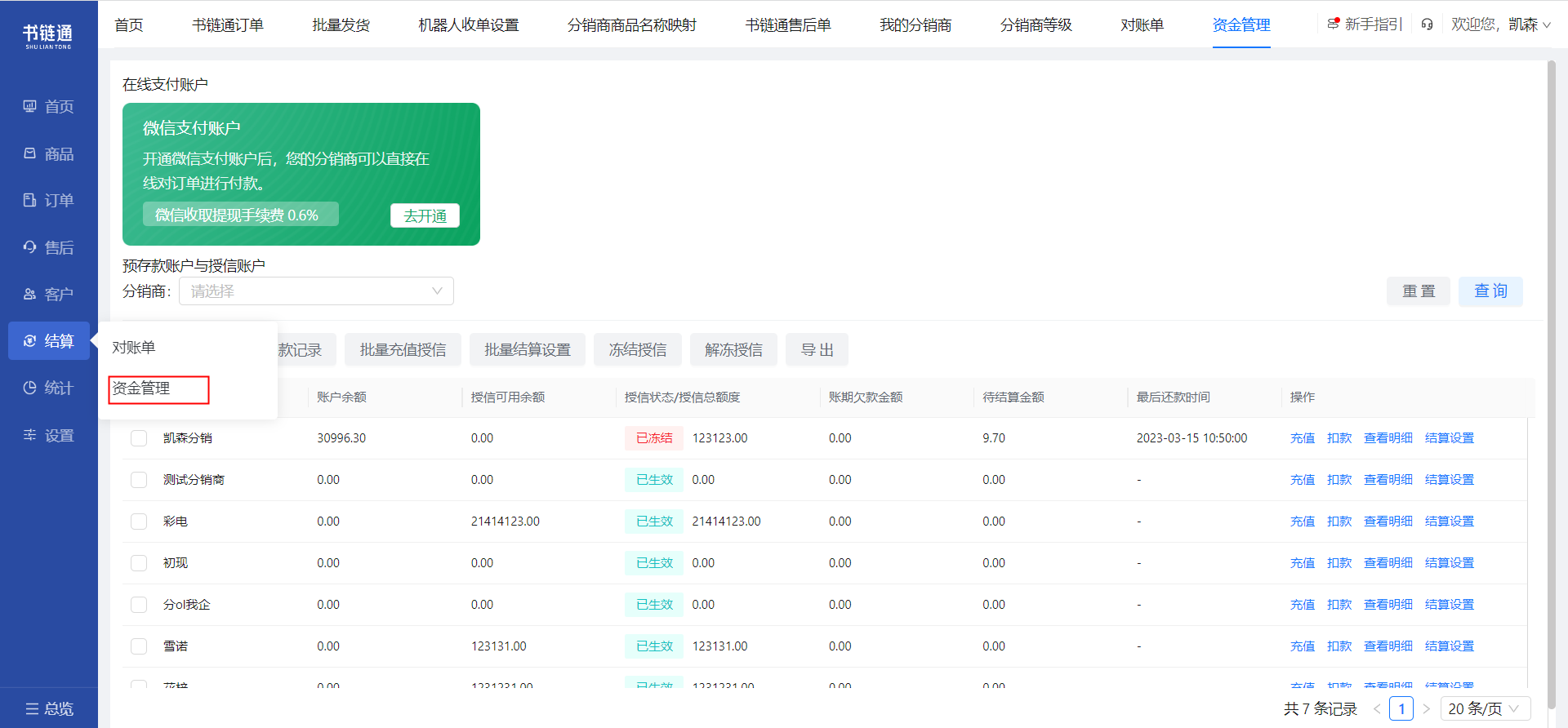Open the 机器人收单设置 tab

(469, 25)
